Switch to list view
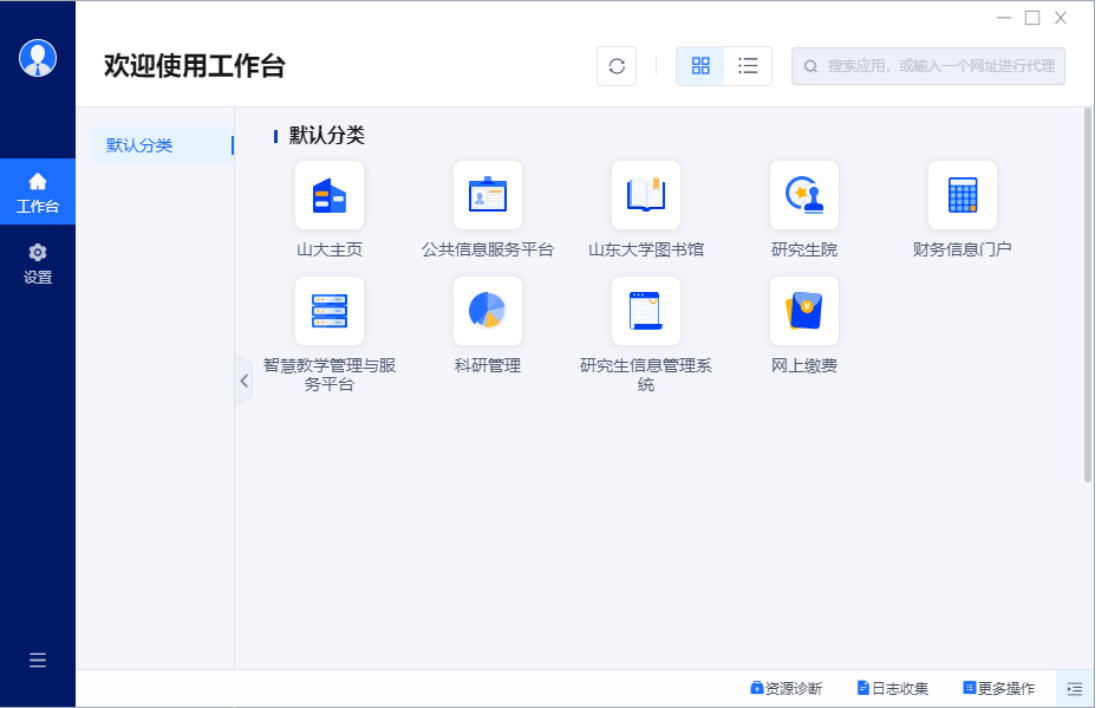 click(x=748, y=66)
